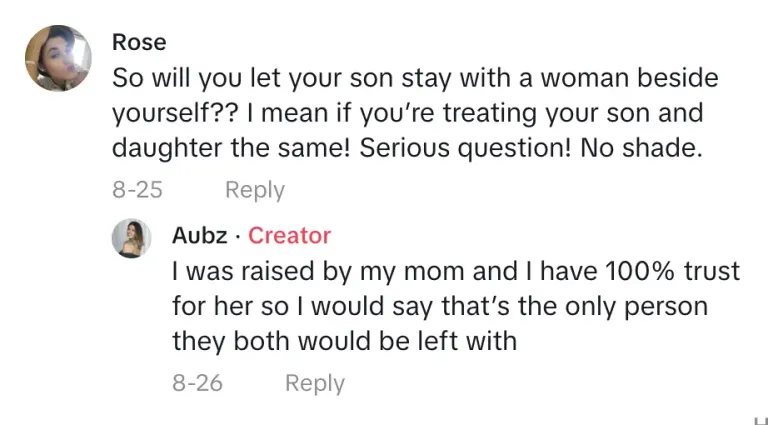The image size is (768, 425).
Task: Click the 8-25 timestamp
Action: (137, 189)
